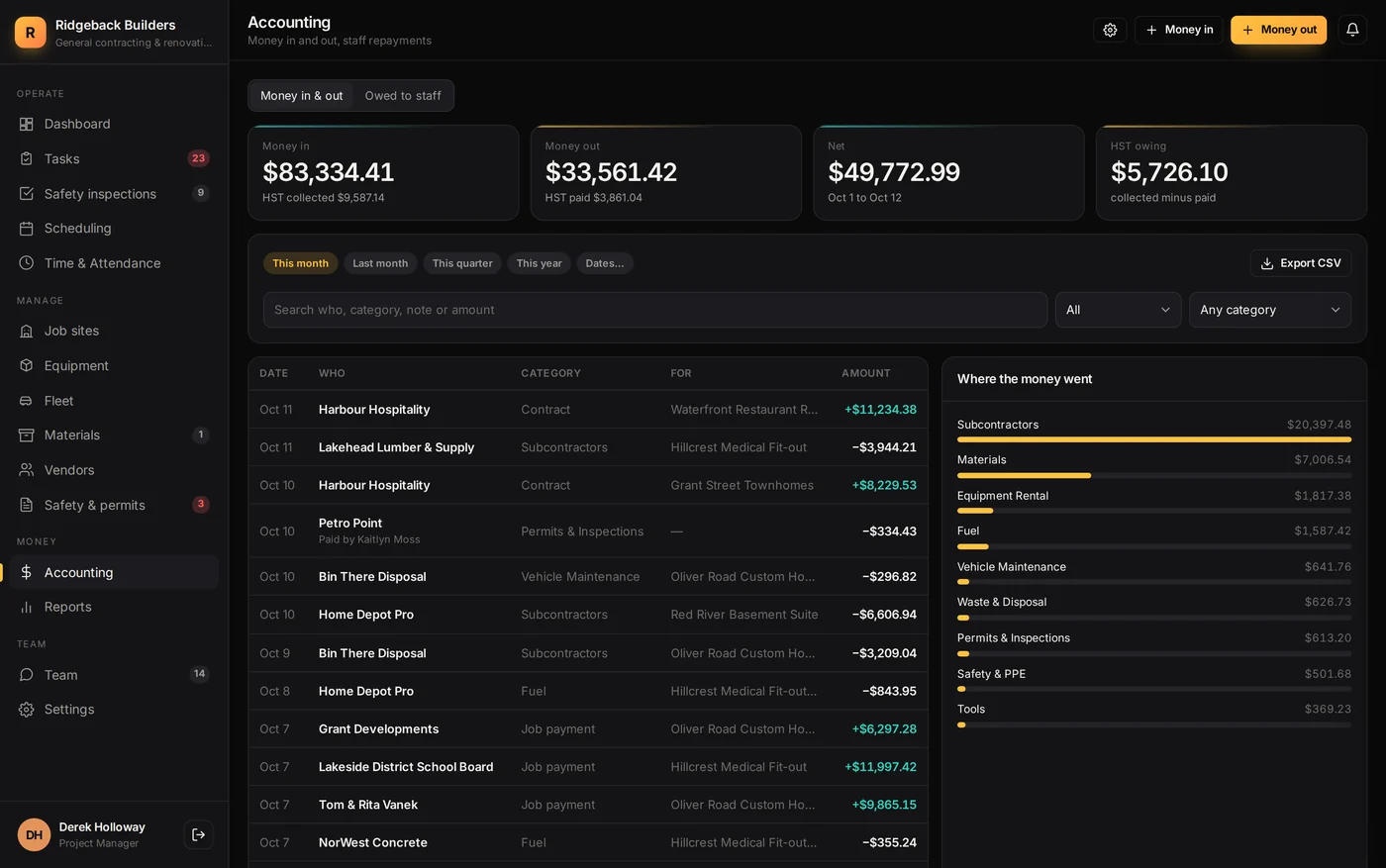The image size is (1386, 868).
Task: Click the Scheduling calendar icon
Action: click(27, 228)
